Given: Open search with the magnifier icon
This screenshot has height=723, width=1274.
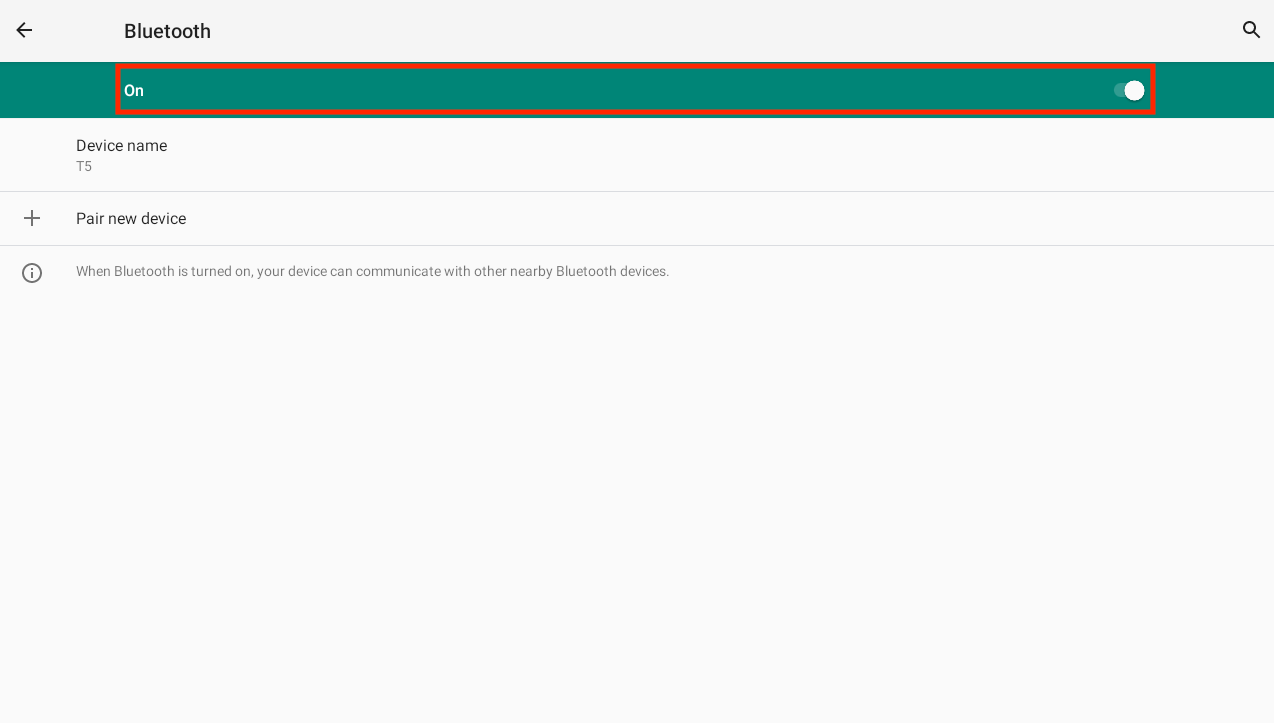Looking at the screenshot, I should (1251, 30).
